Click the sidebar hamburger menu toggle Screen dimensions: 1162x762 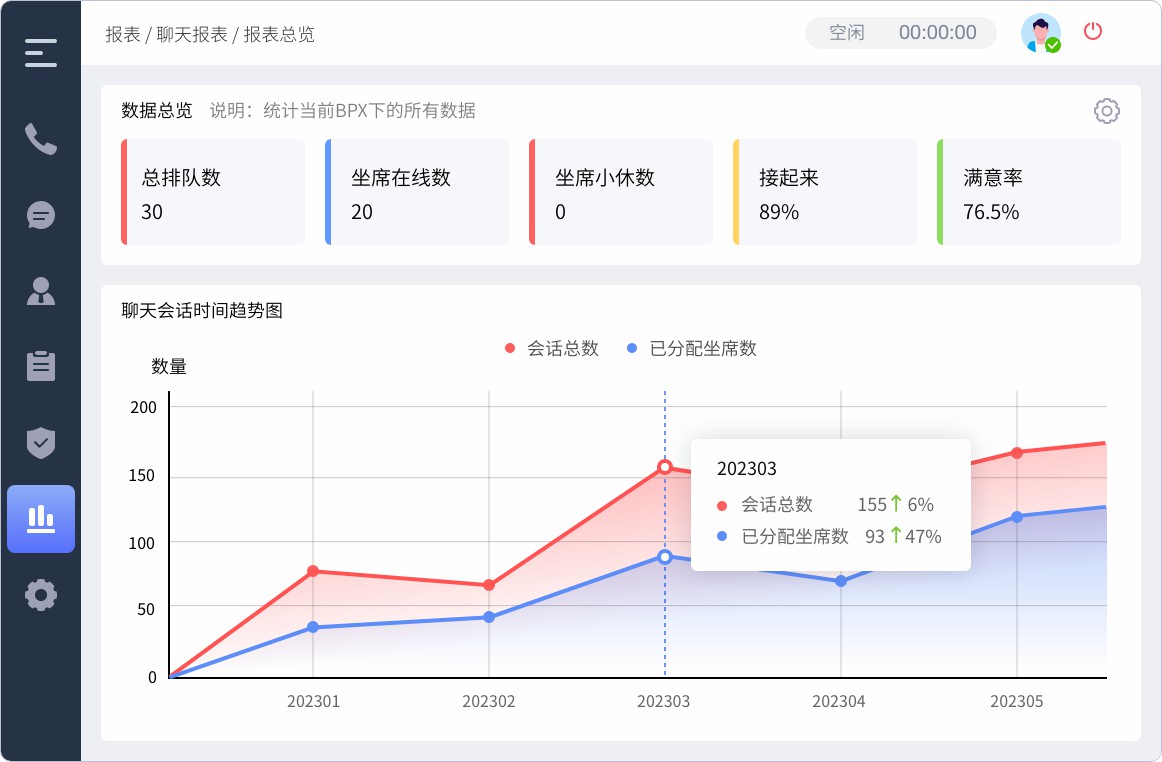click(x=40, y=52)
